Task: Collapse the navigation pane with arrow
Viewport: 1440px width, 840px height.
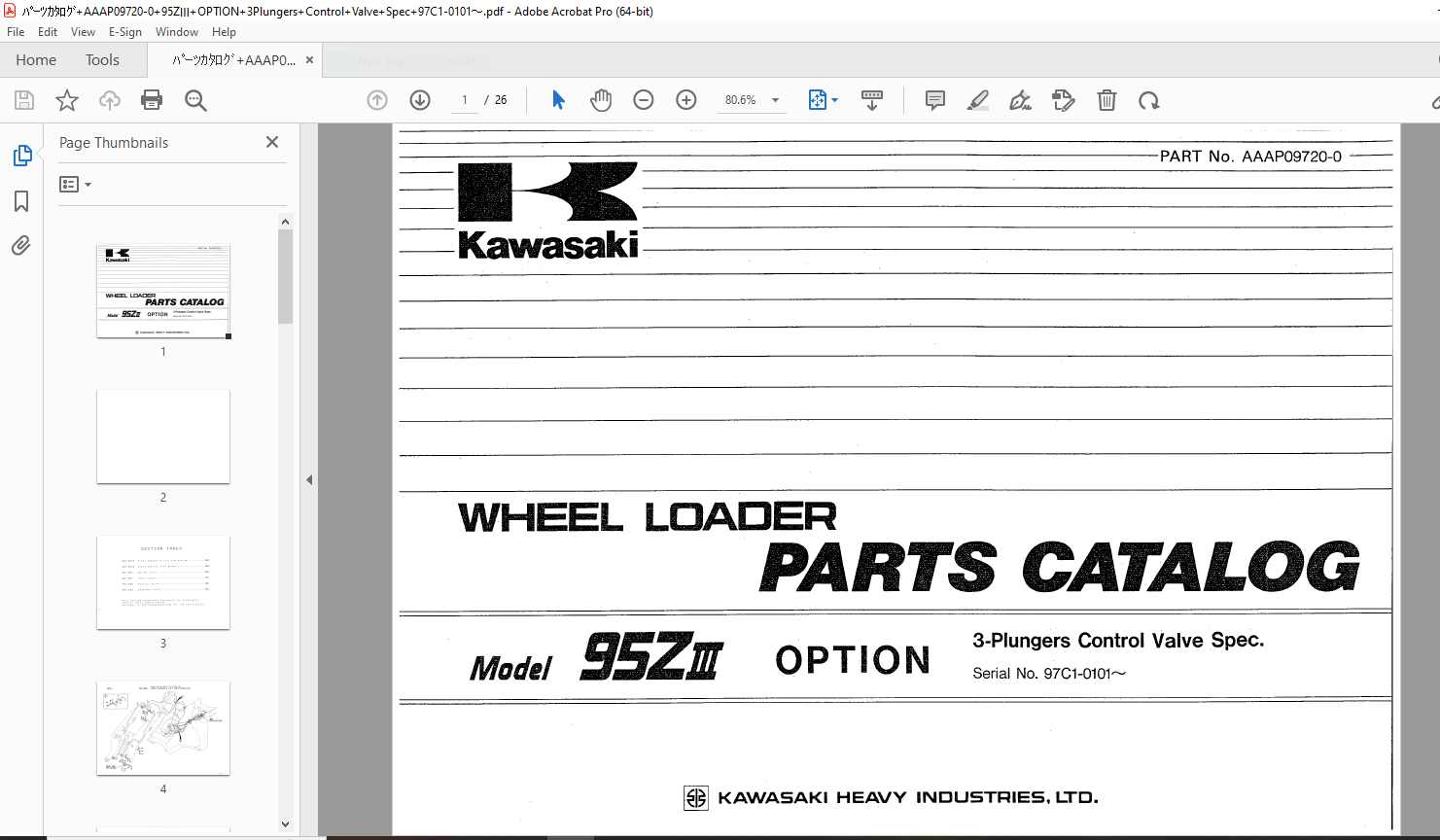Action: 309,479
